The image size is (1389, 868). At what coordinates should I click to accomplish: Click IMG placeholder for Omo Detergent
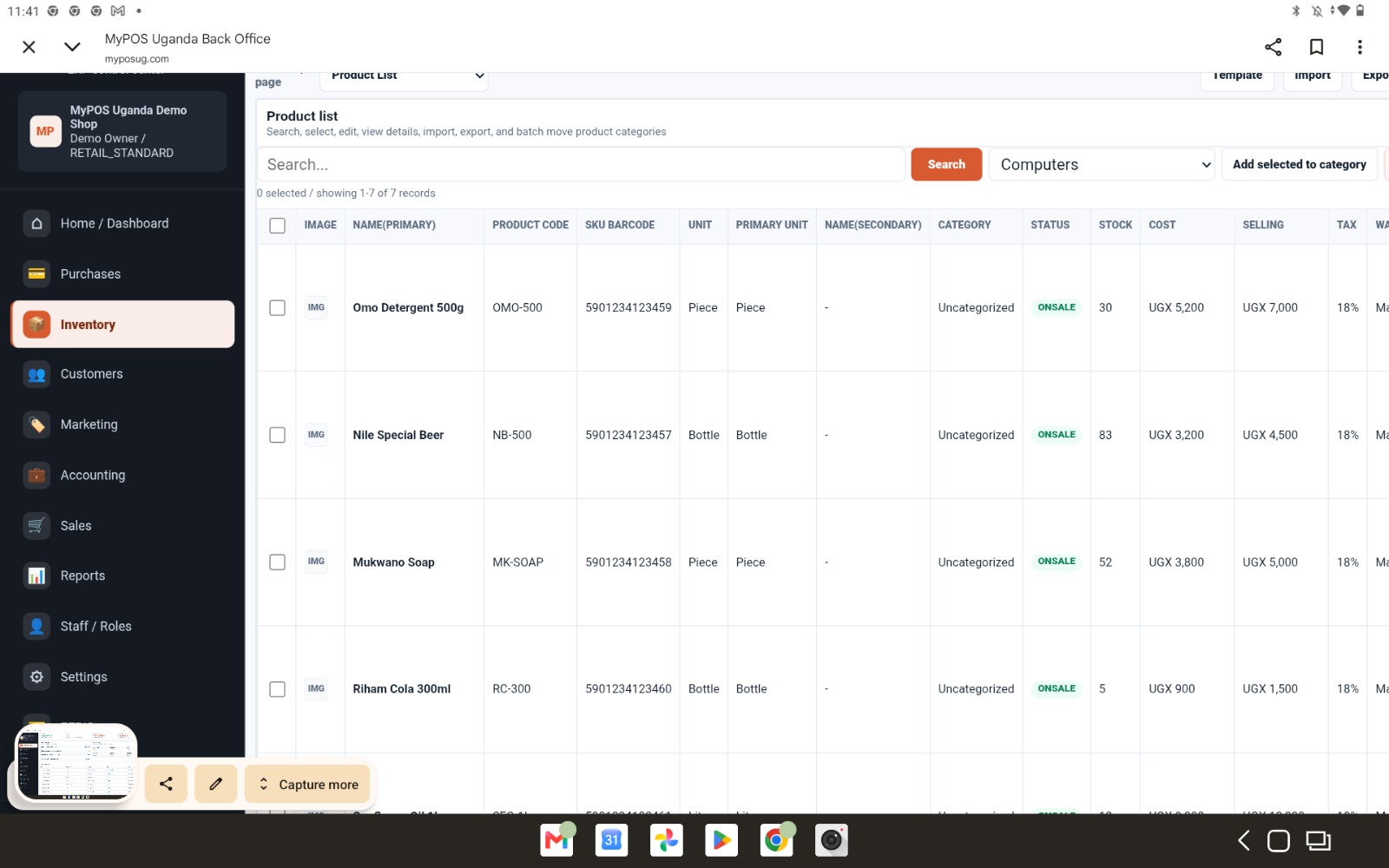(316, 307)
